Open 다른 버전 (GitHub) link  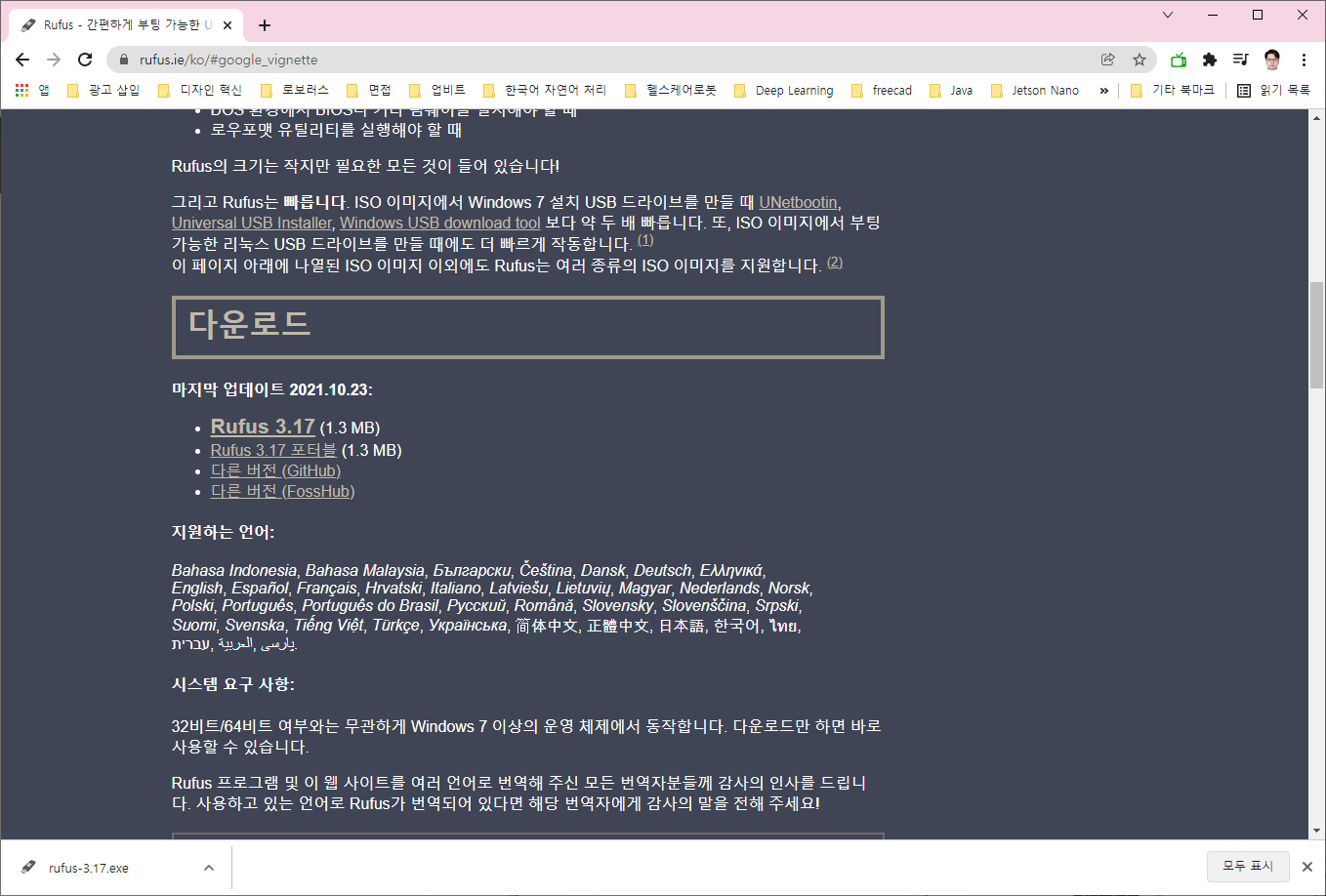click(x=275, y=470)
